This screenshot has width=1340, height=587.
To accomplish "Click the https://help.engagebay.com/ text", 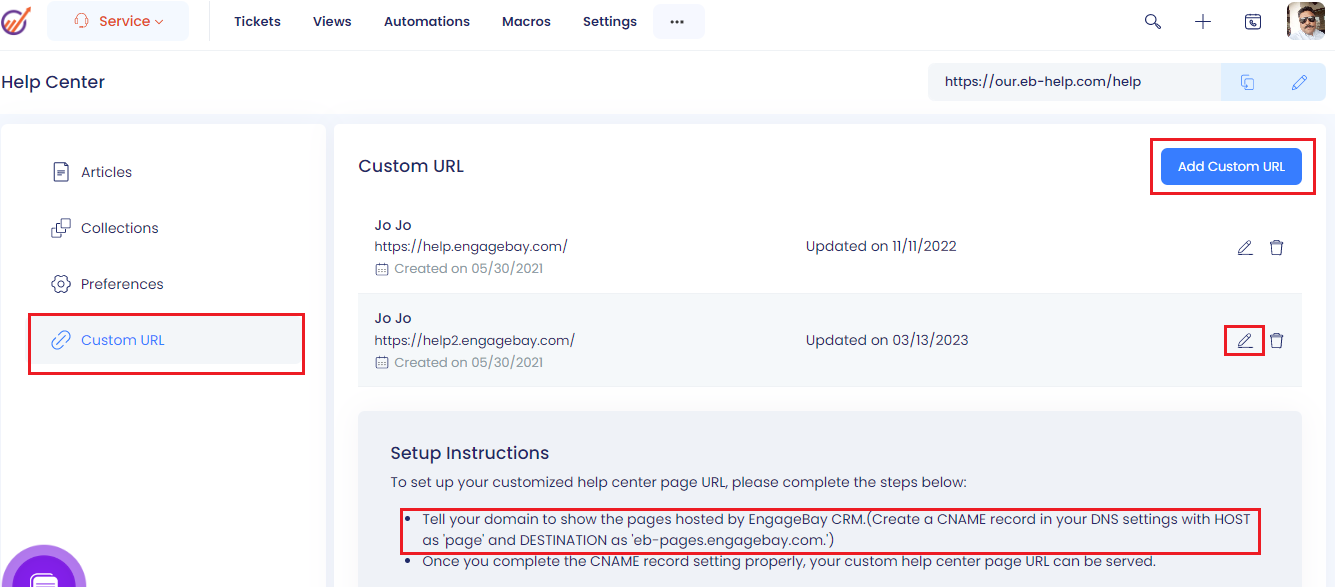I will (471, 246).
